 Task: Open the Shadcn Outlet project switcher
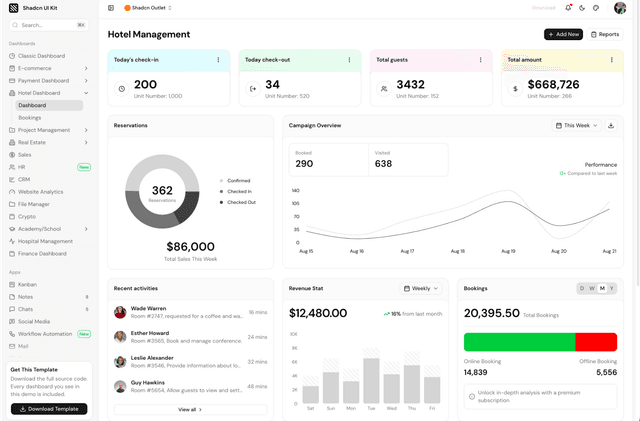[148, 8]
